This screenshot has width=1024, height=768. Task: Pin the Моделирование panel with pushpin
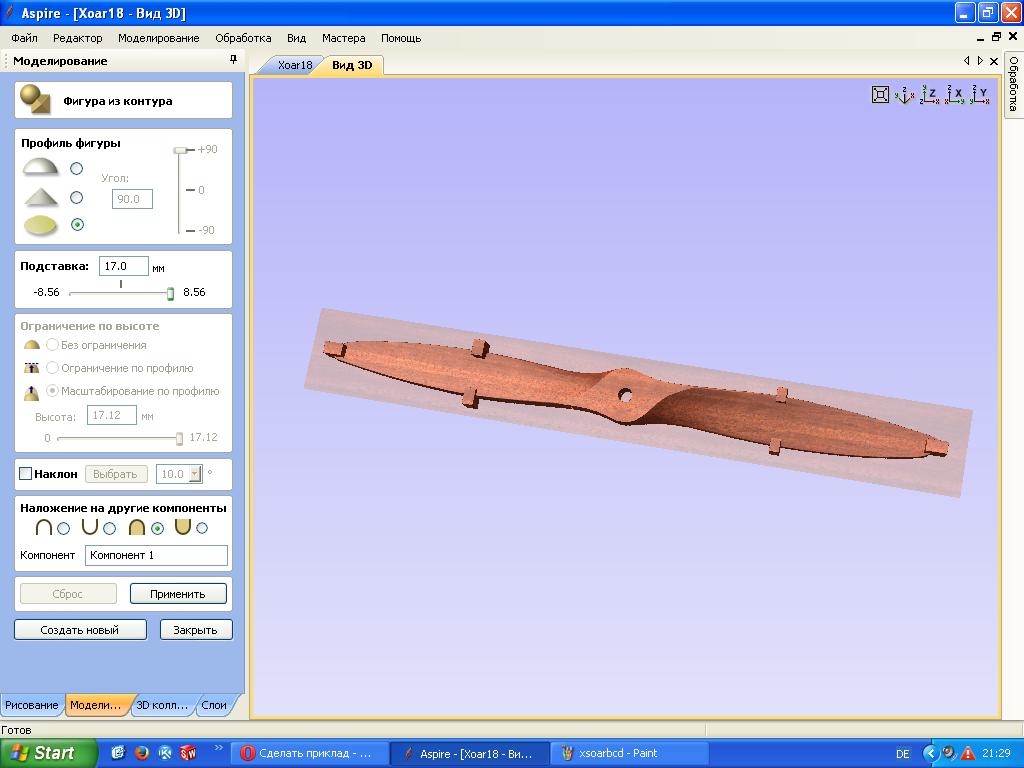click(x=233, y=59)
